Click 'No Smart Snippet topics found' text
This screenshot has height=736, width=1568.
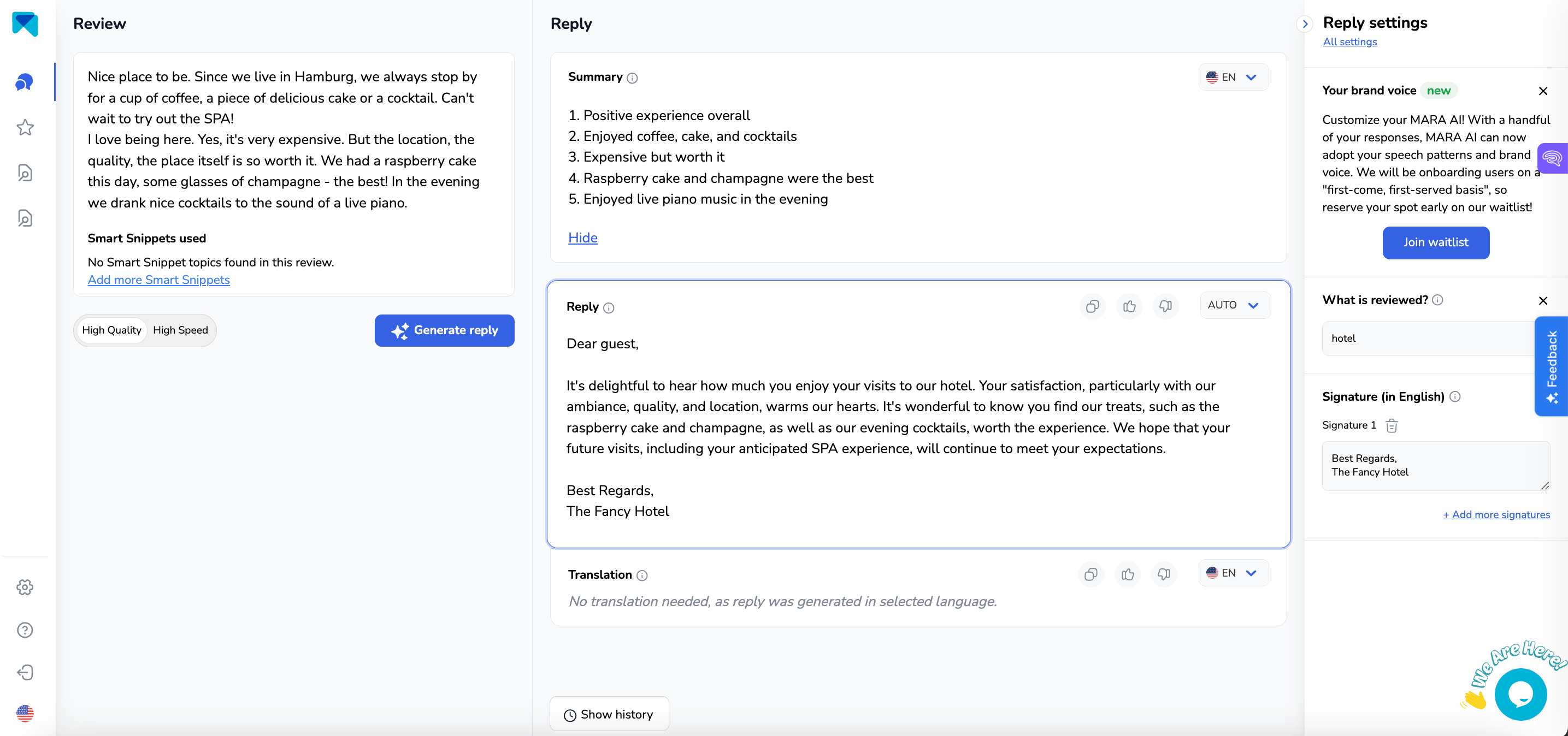(210, 262)
